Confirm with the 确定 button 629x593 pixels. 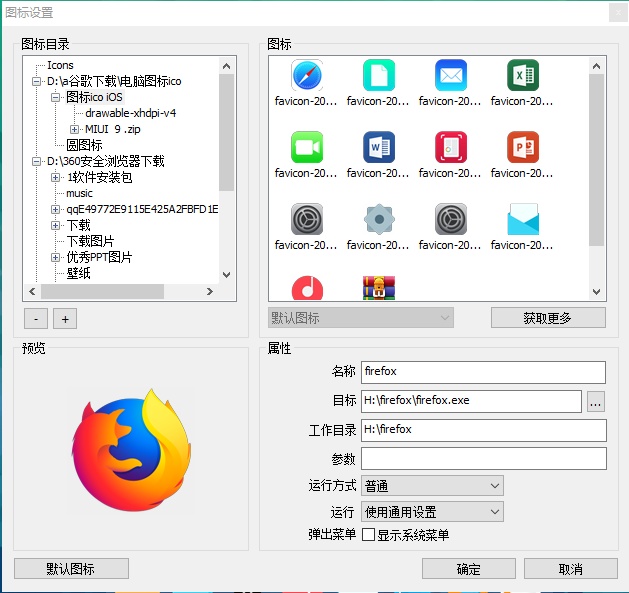click(469, 569)
